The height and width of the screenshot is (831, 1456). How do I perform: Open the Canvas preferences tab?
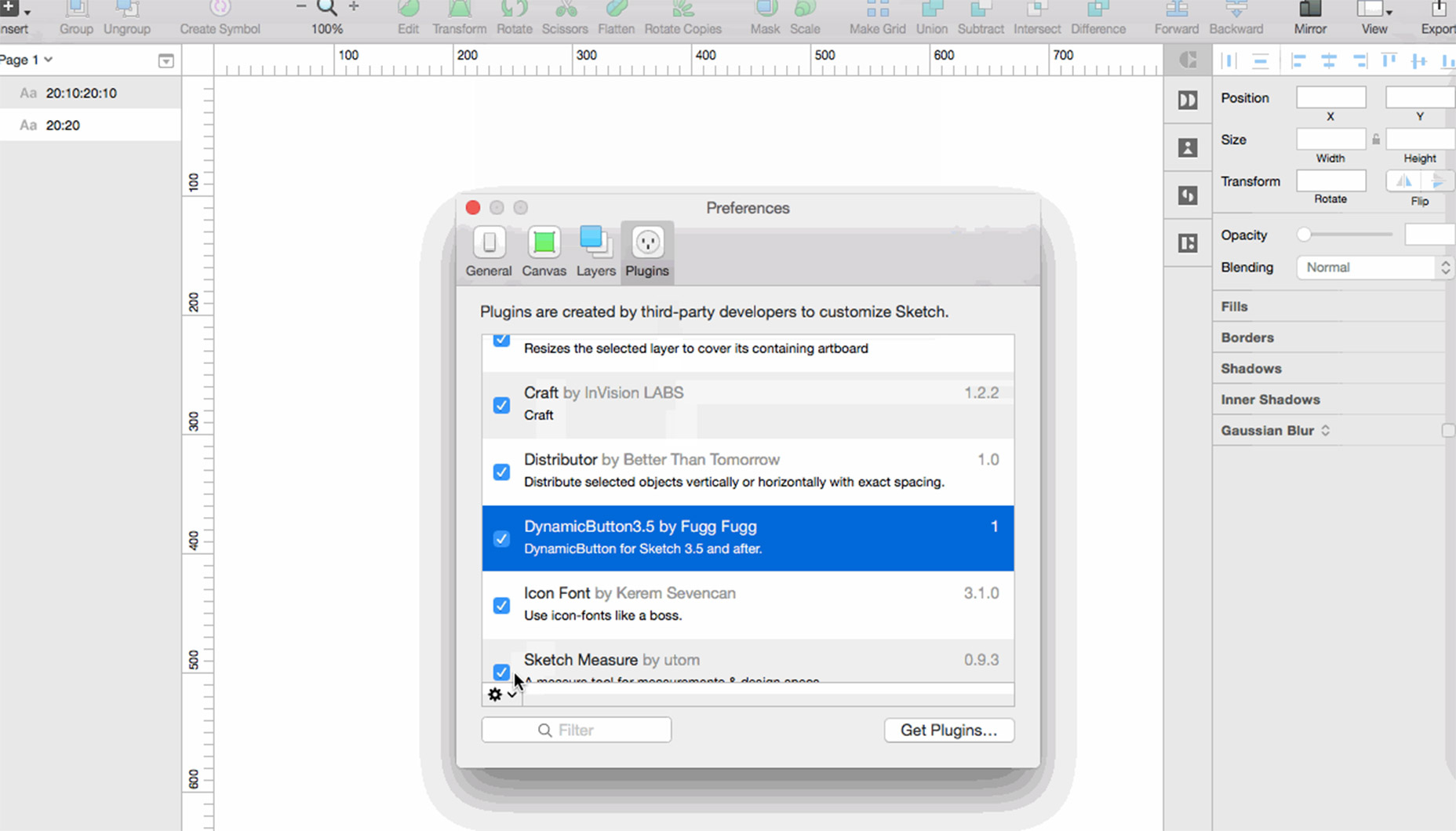point(544,251)
